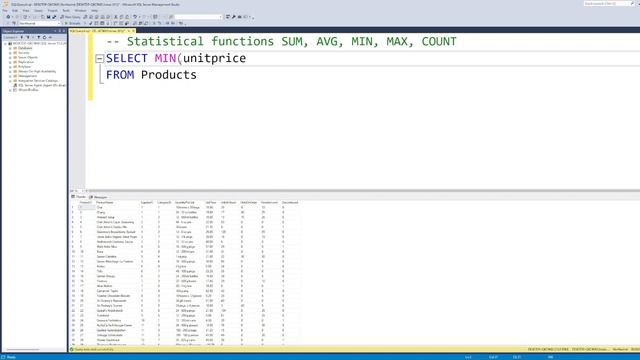Screen dimensions: 640x360
Task: Click the ProductName column header
Action: (104, 202)
